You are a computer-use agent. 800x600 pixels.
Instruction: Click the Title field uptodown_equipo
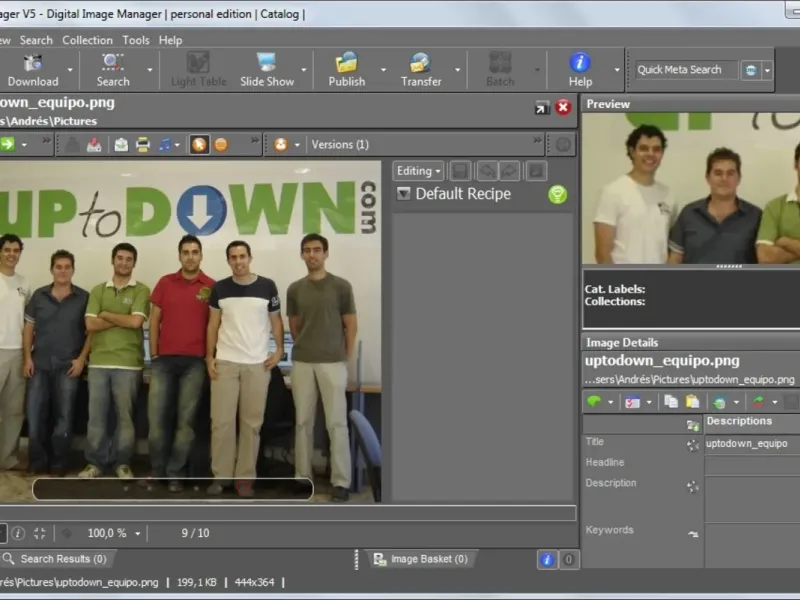pos(752,444)
